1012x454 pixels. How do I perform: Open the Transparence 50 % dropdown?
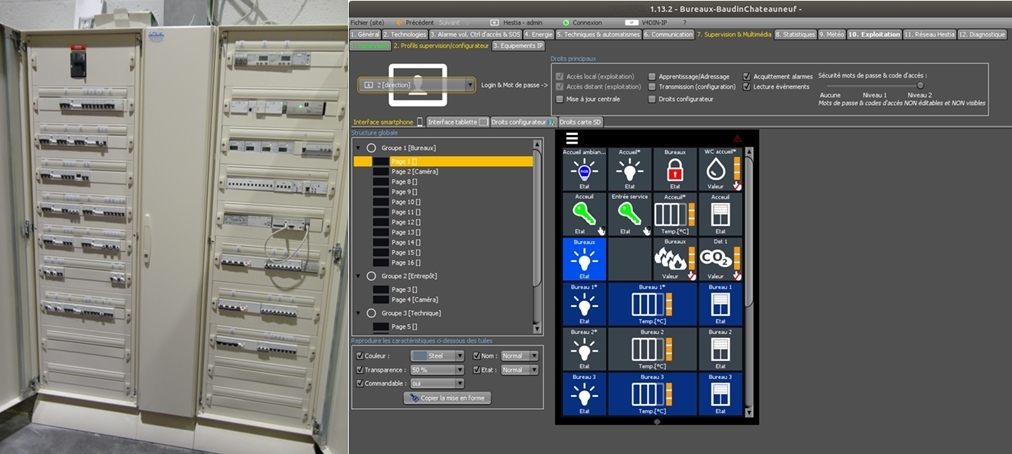click(x=438, y=370)
